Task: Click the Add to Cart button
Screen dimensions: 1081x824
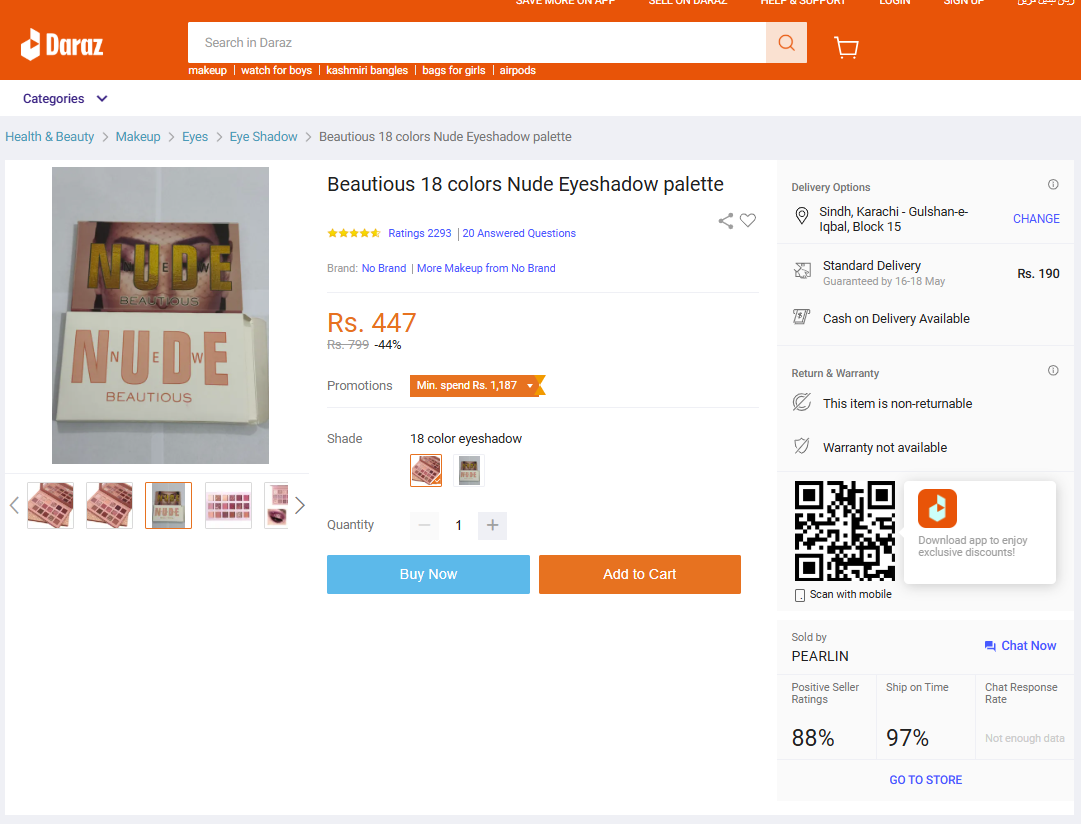Action: point(640,574)
